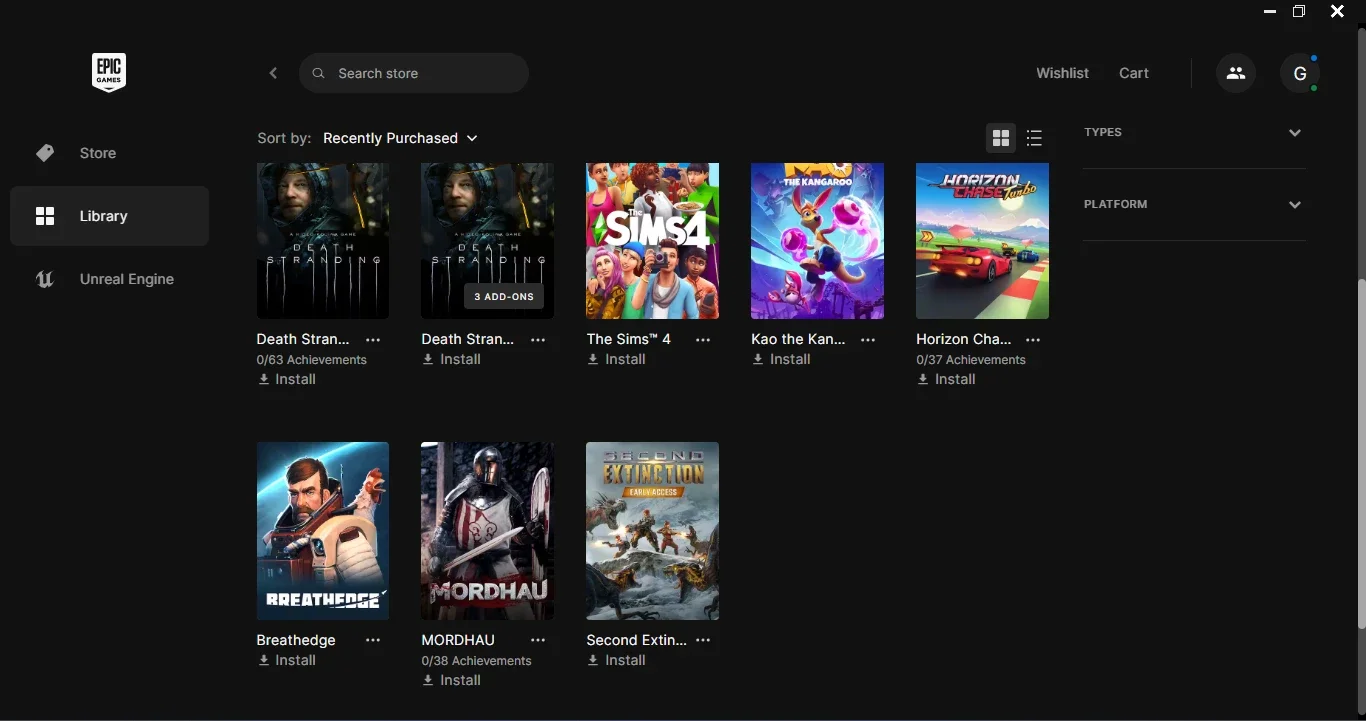Click the 0/38 Achievements text
Image resolution: width=1366 pixels, height=721 pixels.
[477, 661]
